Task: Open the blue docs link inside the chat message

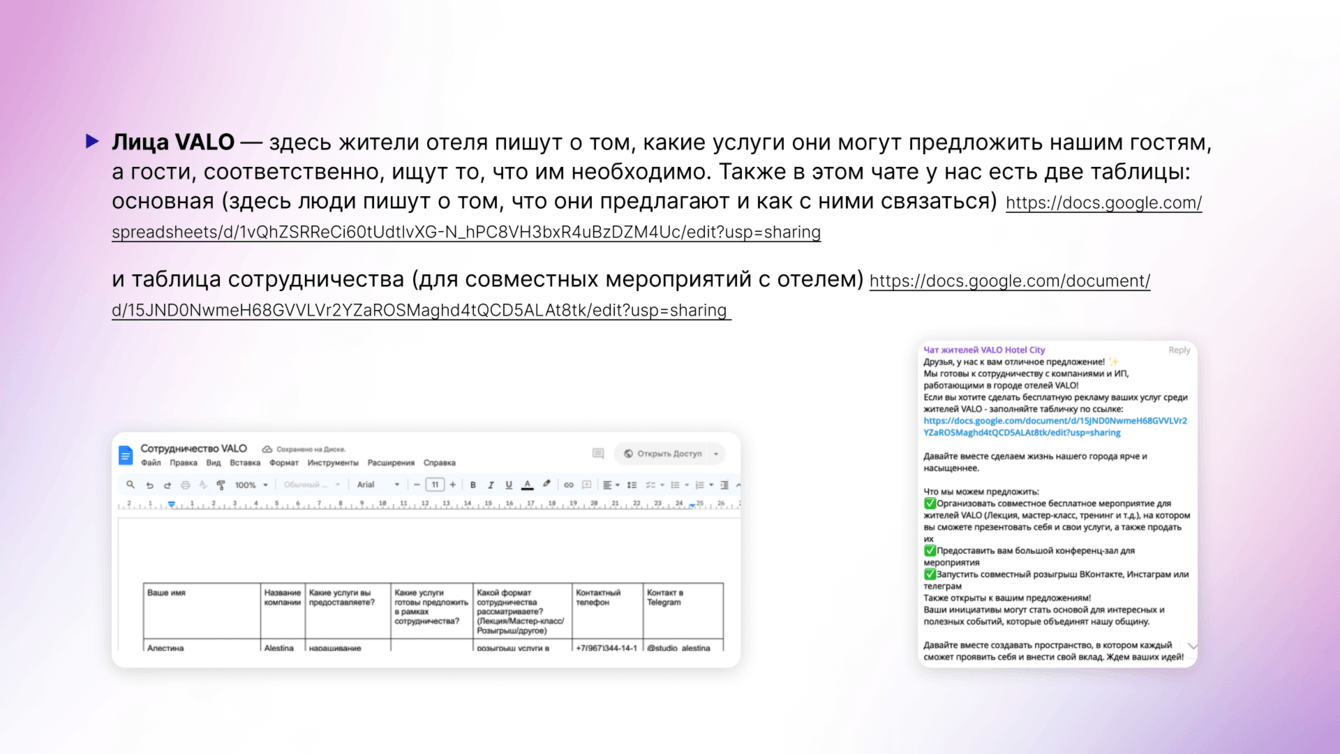Action: (x=1055, y=427)
